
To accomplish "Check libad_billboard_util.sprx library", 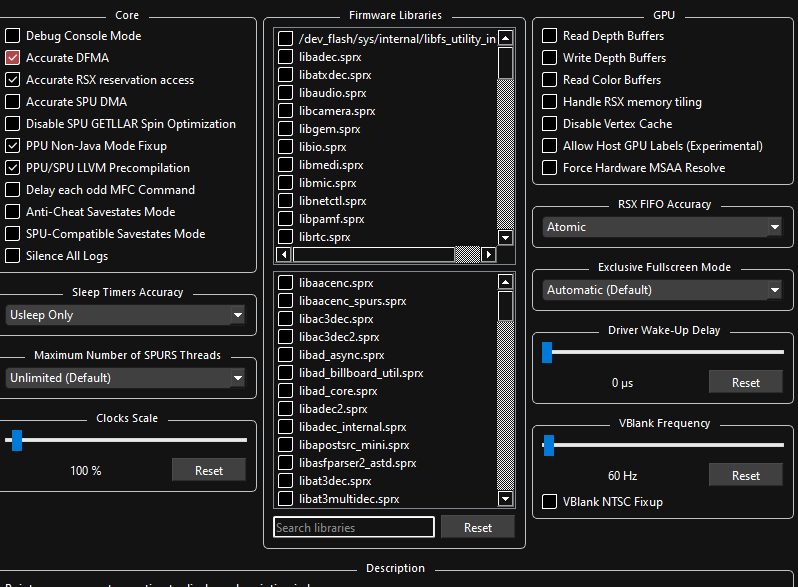I will tap(286, 373).
